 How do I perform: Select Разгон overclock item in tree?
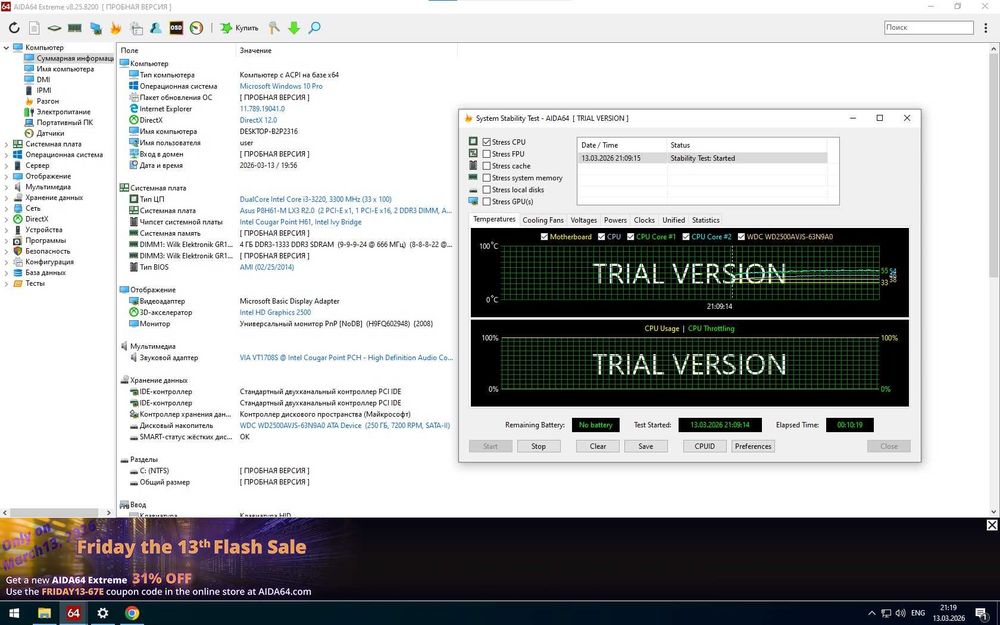pos(47,101)
